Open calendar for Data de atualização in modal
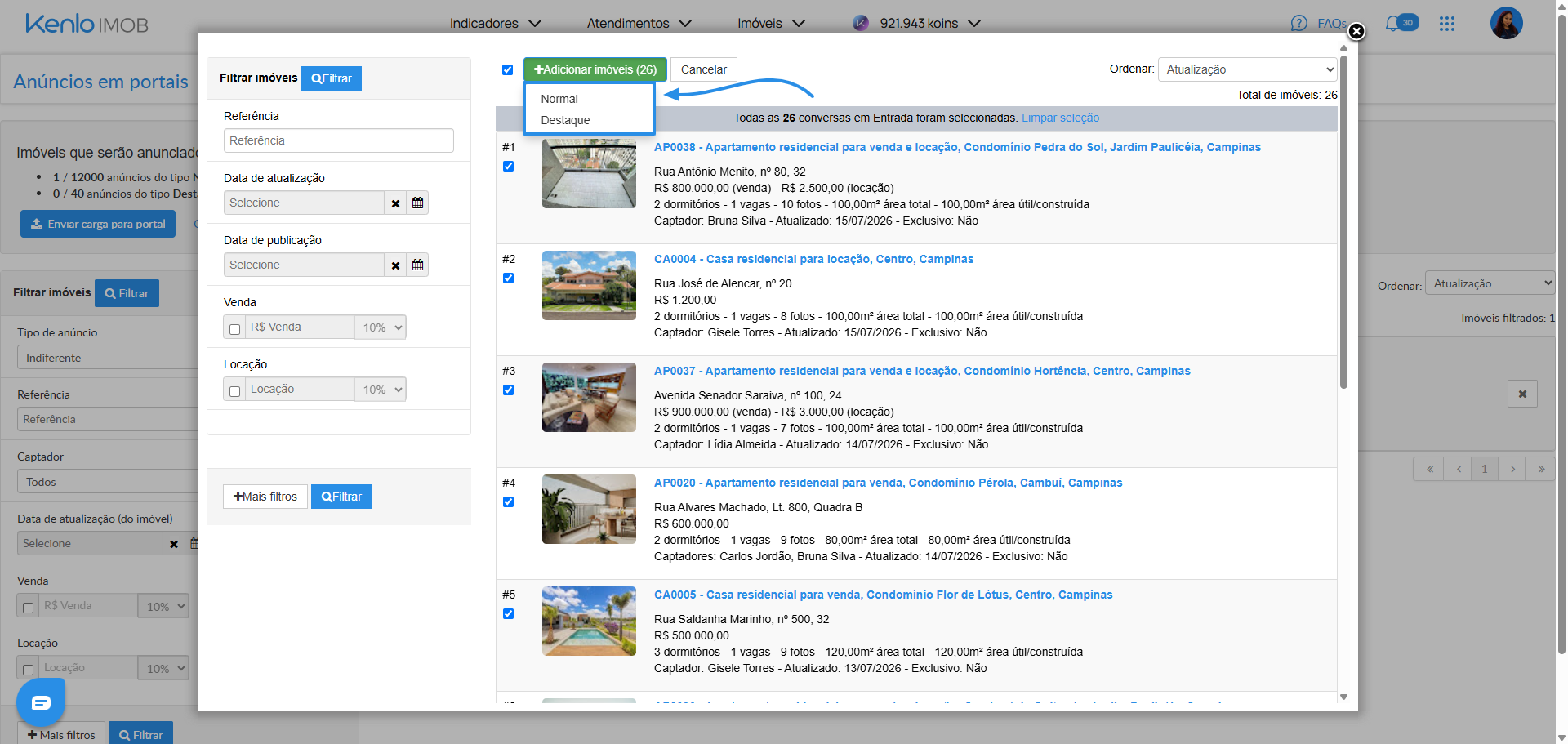1568x744 pixels. 417,203
